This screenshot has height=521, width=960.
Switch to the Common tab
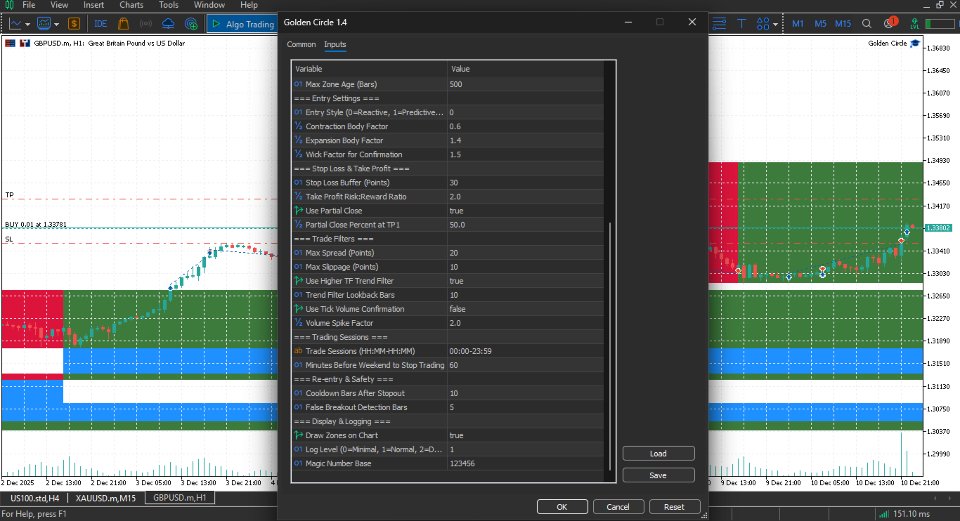pyautogui.click(x=301, y=45)
